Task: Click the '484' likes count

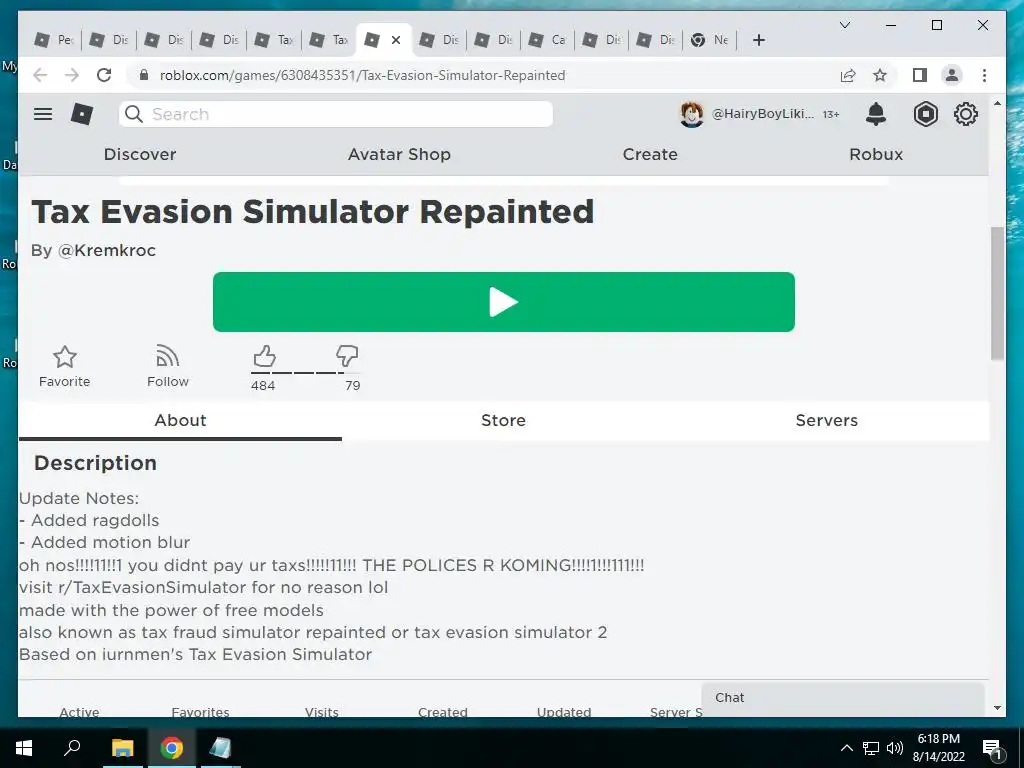Action: pos(263,385)
